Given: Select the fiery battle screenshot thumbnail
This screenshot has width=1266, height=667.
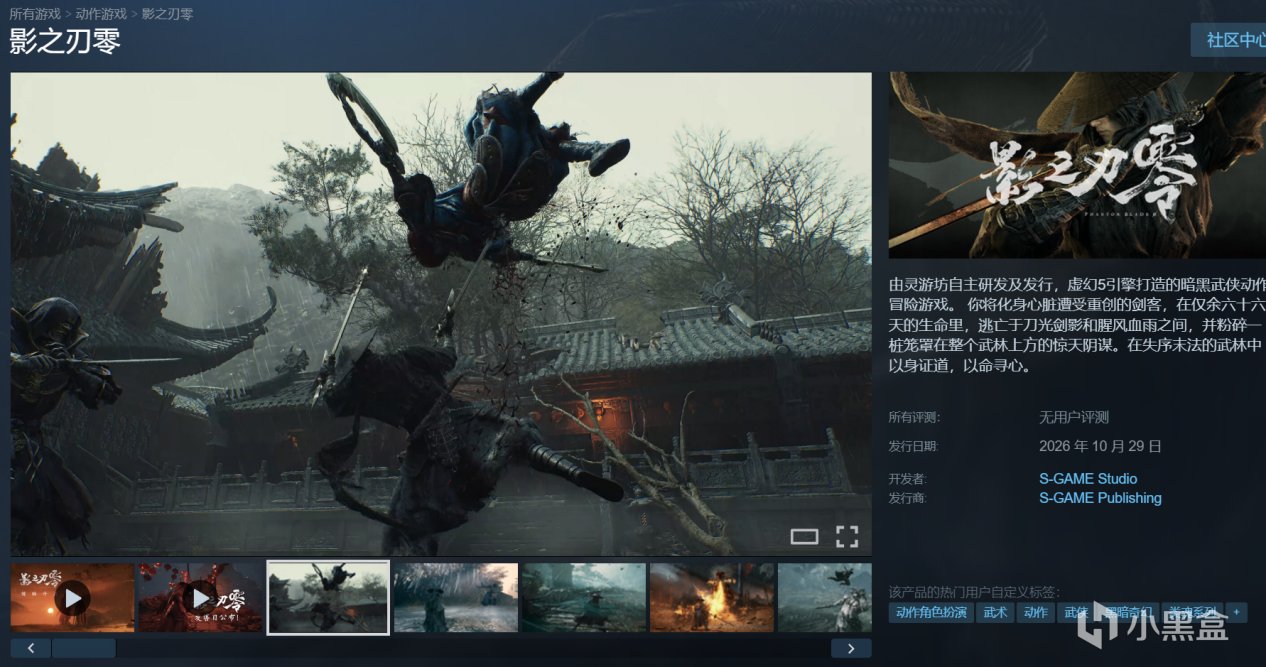Looking at the screenshot, I should coord(712,597).
